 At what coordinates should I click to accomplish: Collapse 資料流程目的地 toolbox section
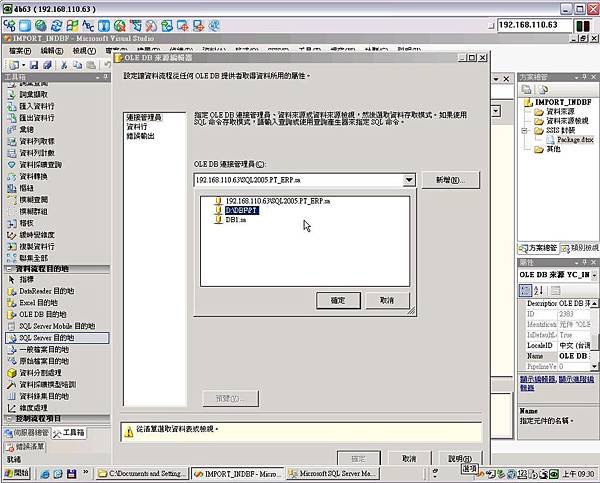(9, 269)
